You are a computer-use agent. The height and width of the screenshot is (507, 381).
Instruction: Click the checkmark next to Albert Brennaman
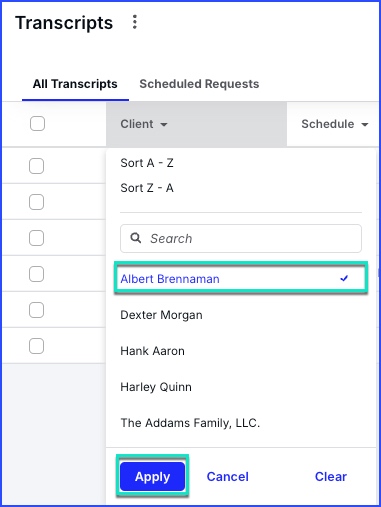[x=344, y=278]
